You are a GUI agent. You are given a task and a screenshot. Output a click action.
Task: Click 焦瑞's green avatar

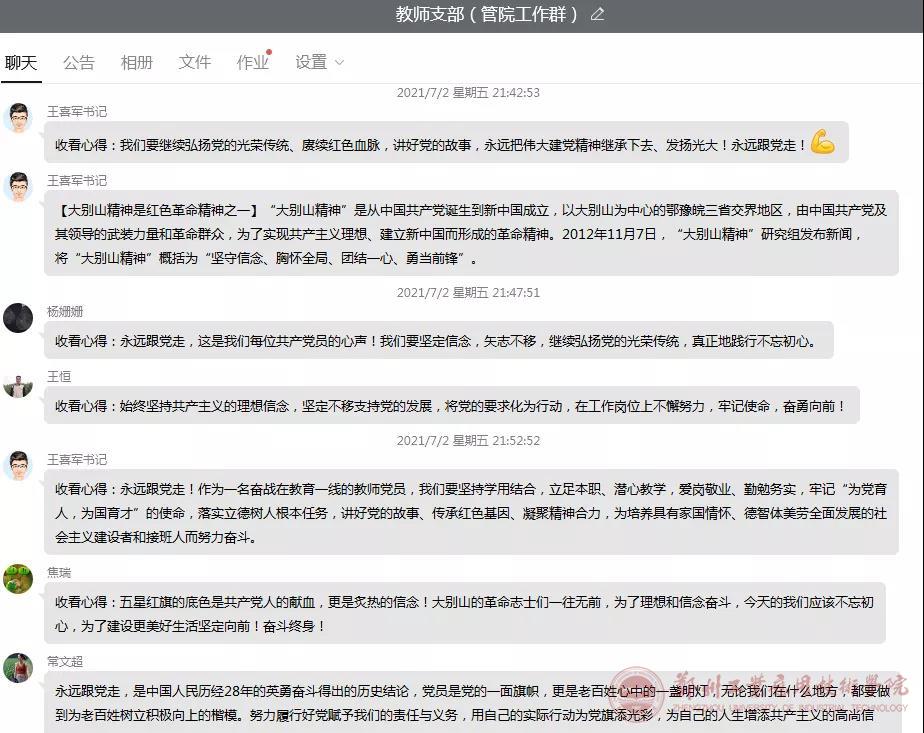tap(18, 579)
